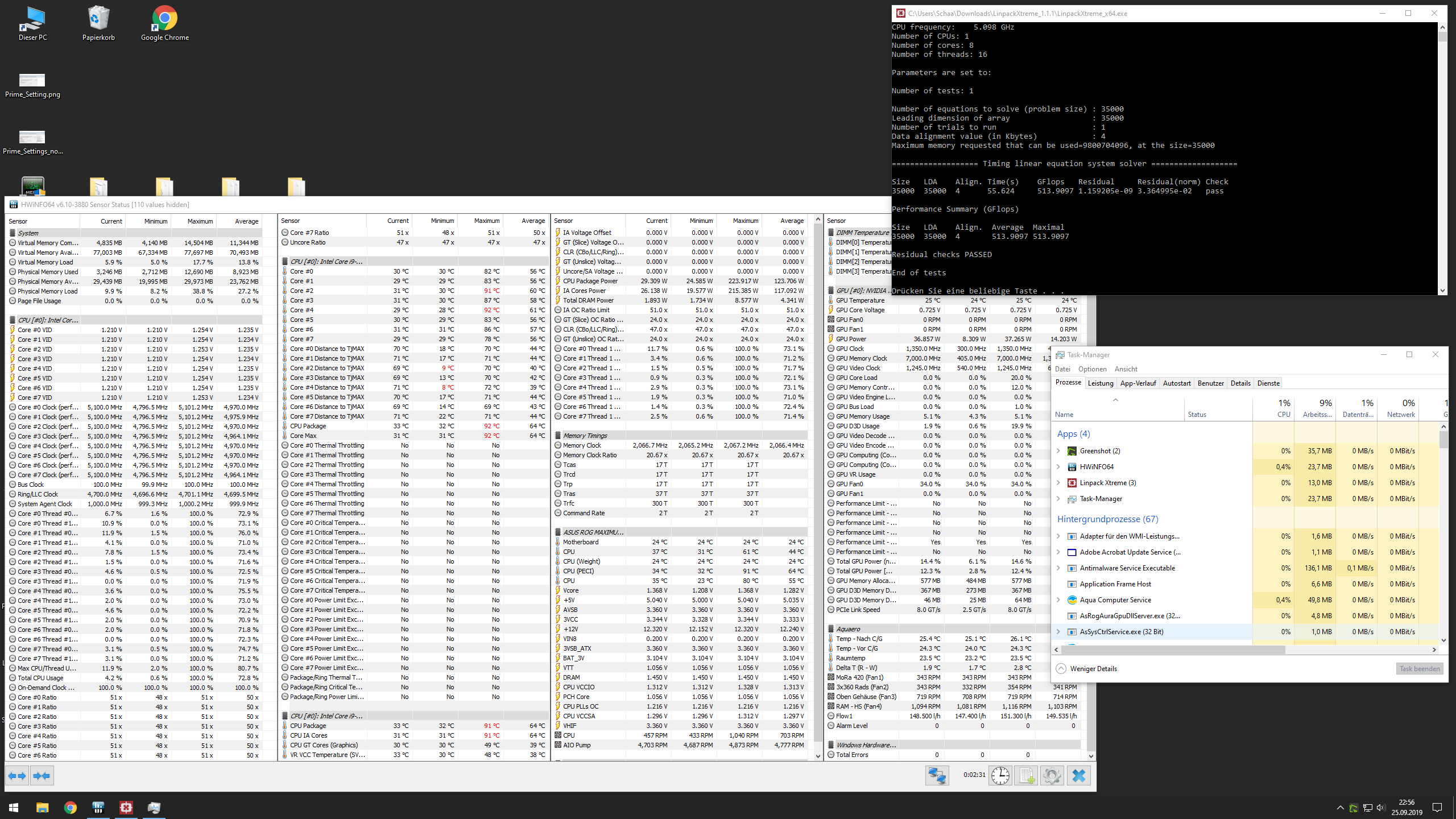
Task: Click Task-Manager vertical scroll down arrow
Action: click(x=1443, y=640)
